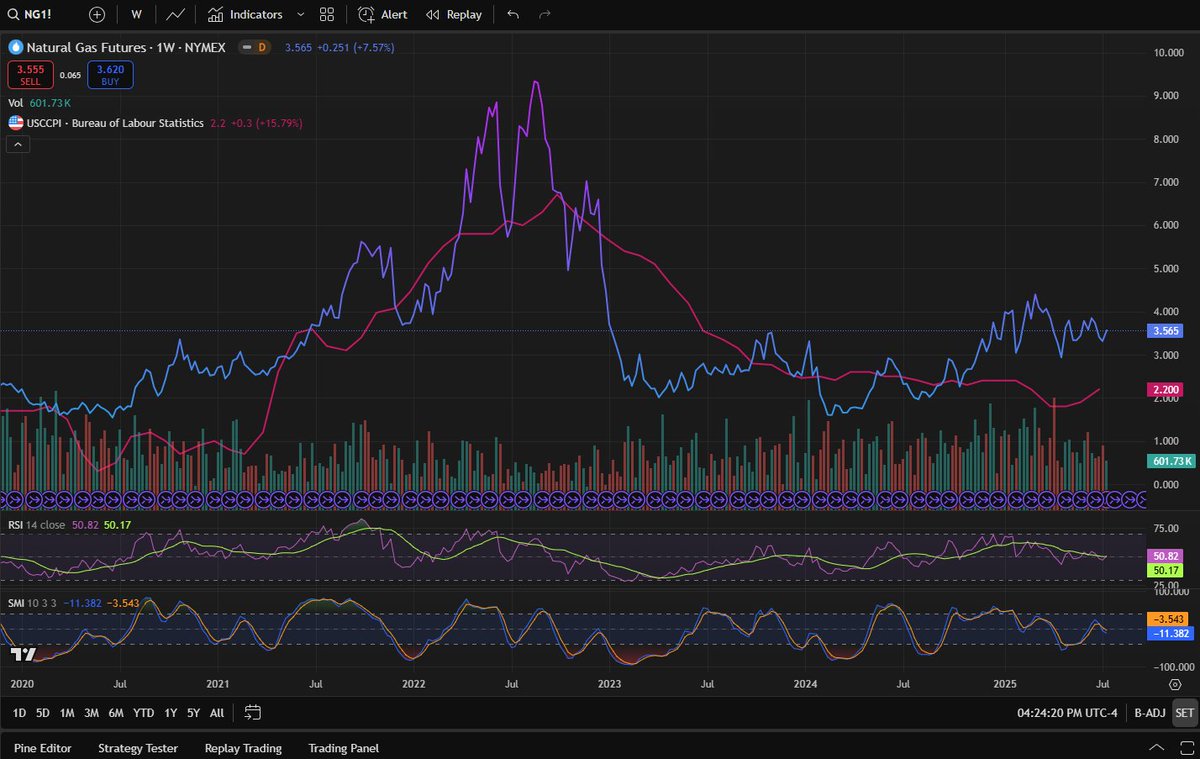1200x759 pixels.
Task: Click the 10.000 price scale value
Action: click(x=1169, y=52)
